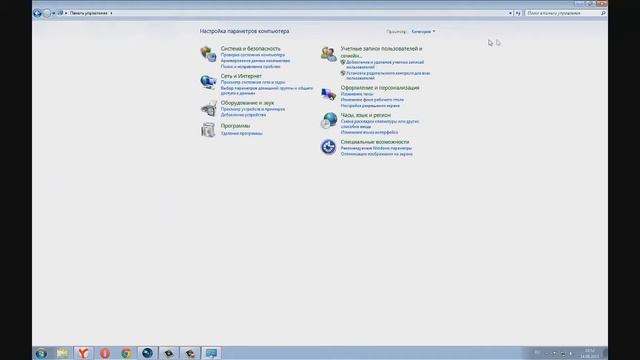Open Изменение фона рабочего стола link
This screenshot has width=640, height=360.
click(372, 100)
